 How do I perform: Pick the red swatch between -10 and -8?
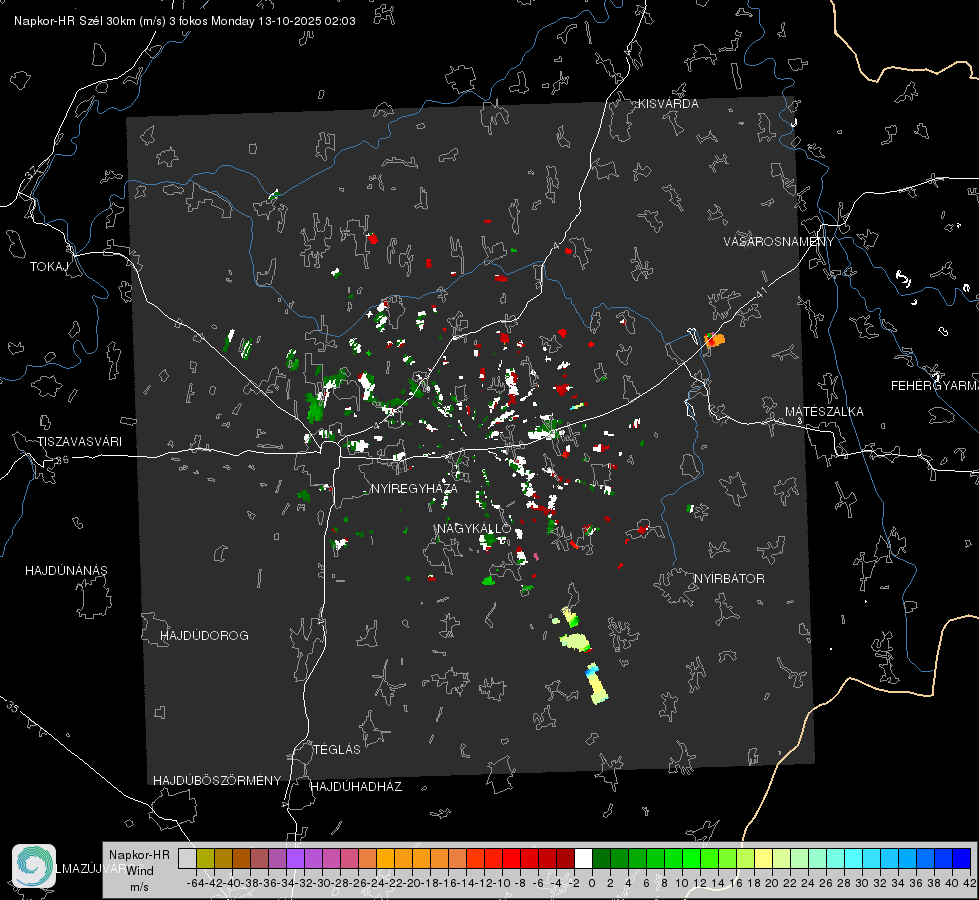click(511, 858)
